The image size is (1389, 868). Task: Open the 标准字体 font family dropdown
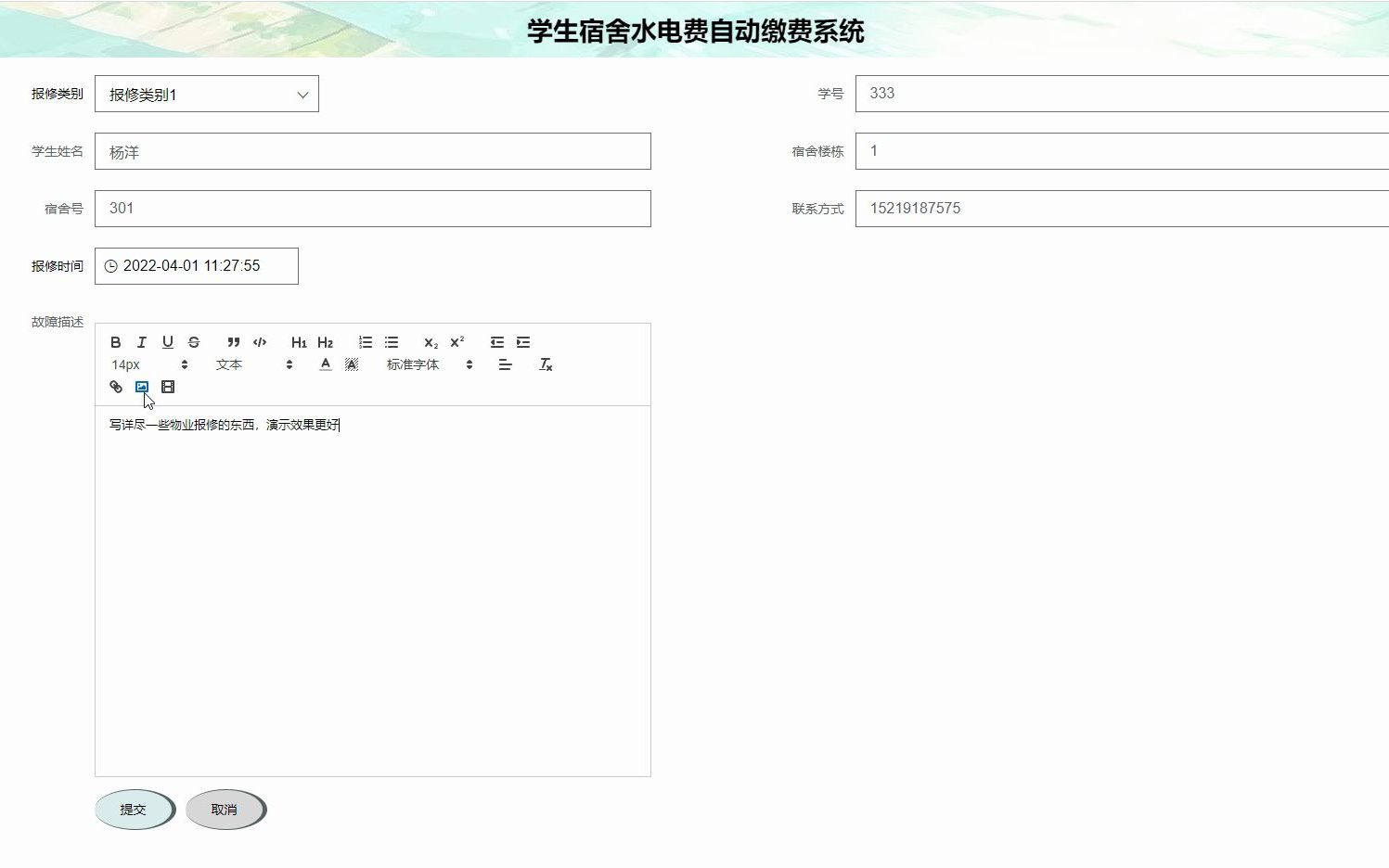430,364
